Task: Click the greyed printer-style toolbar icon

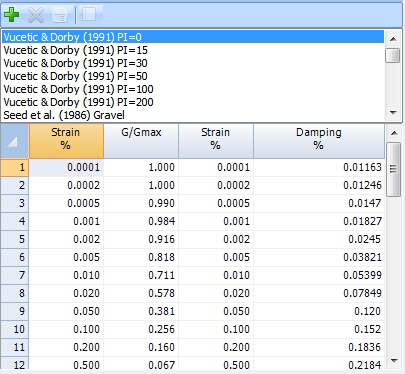Action: tap(60, 15)
